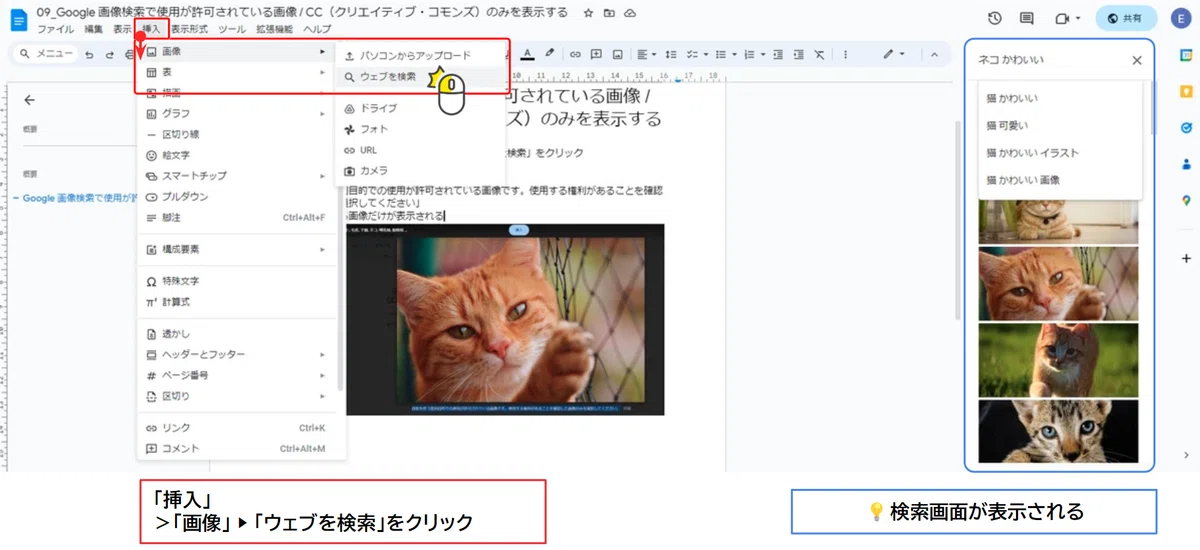Viewport: 1200px width, 550px height.
Task: Choose フォト in image submenu
Action: point(420,129)
